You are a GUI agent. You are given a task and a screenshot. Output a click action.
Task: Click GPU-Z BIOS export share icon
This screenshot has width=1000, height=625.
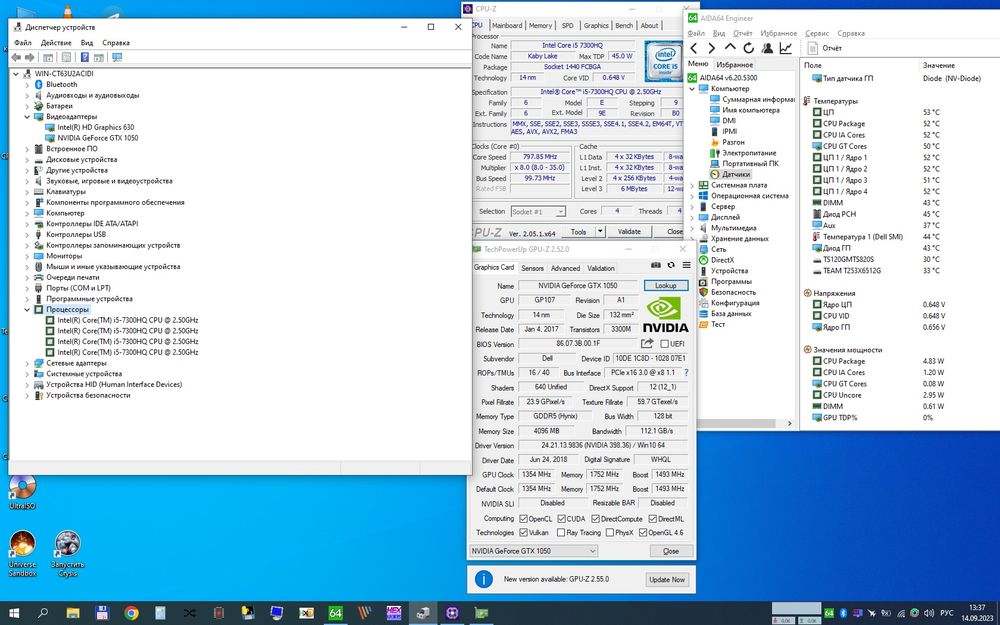[647, 344]
